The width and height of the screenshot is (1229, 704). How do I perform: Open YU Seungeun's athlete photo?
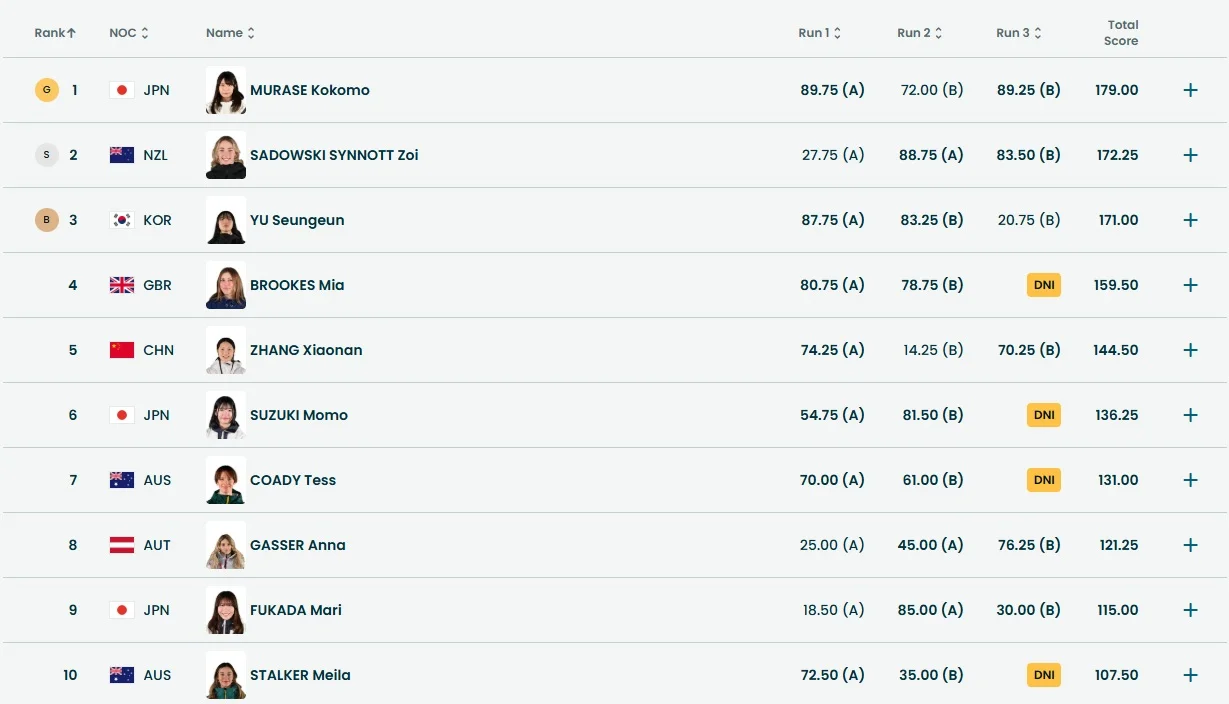pyautogui.click(x=225, y=220)
